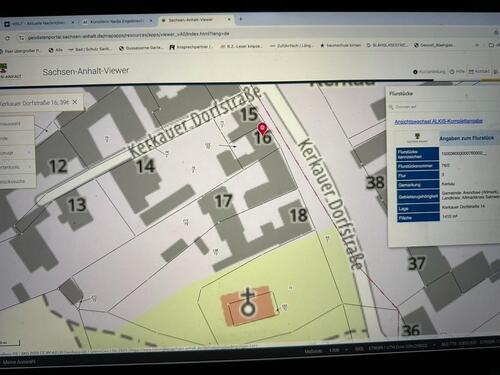Open the Ansprechpartner bookmark

(191, 47)
